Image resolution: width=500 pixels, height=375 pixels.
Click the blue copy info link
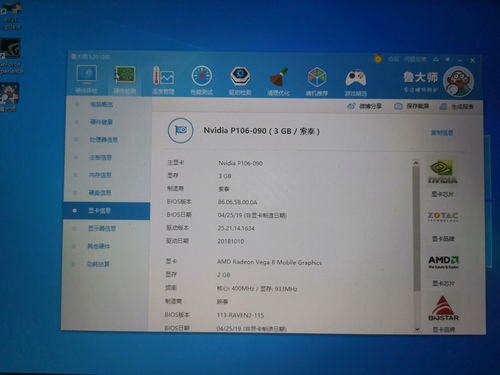pyautogui.click(x=442, y=133)
